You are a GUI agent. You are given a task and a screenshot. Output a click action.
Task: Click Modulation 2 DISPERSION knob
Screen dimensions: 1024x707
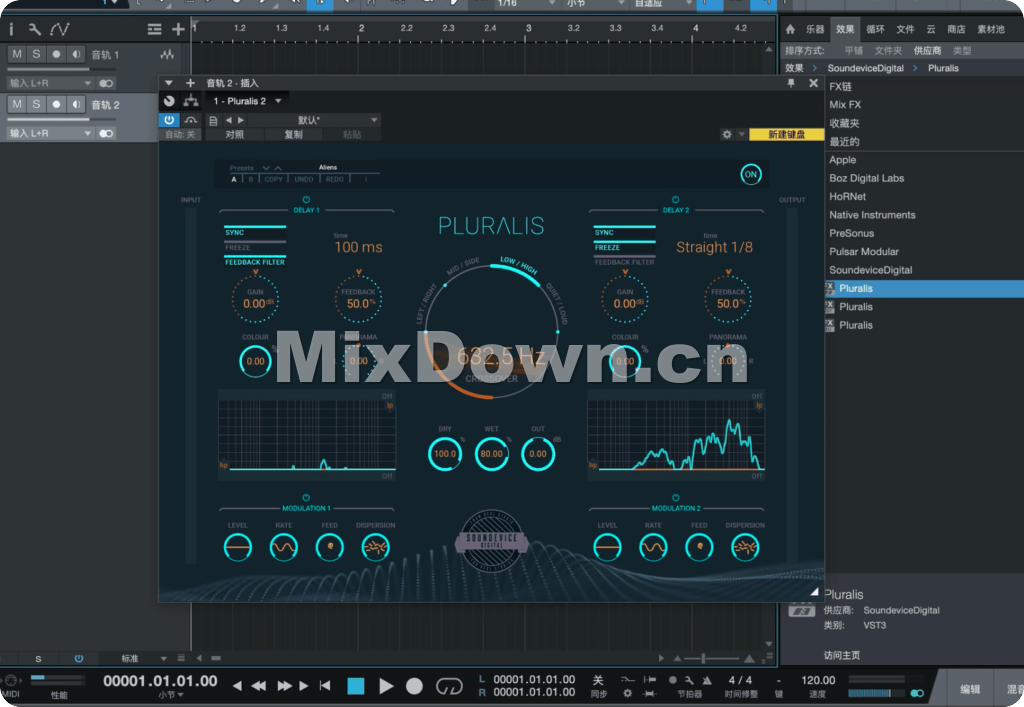point(745,548)
